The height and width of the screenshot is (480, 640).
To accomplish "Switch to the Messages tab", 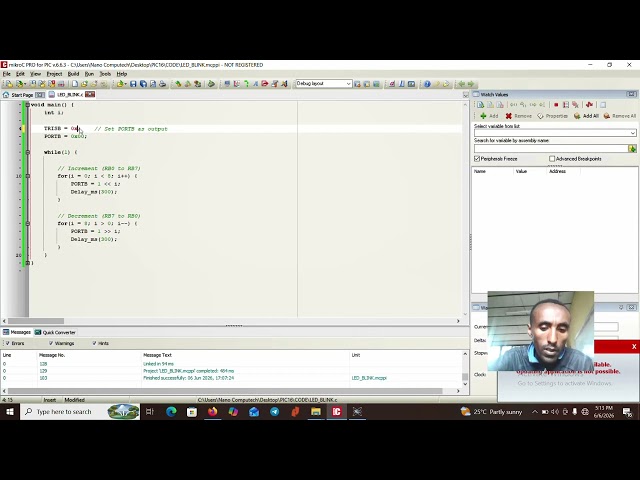I will 17,332.
